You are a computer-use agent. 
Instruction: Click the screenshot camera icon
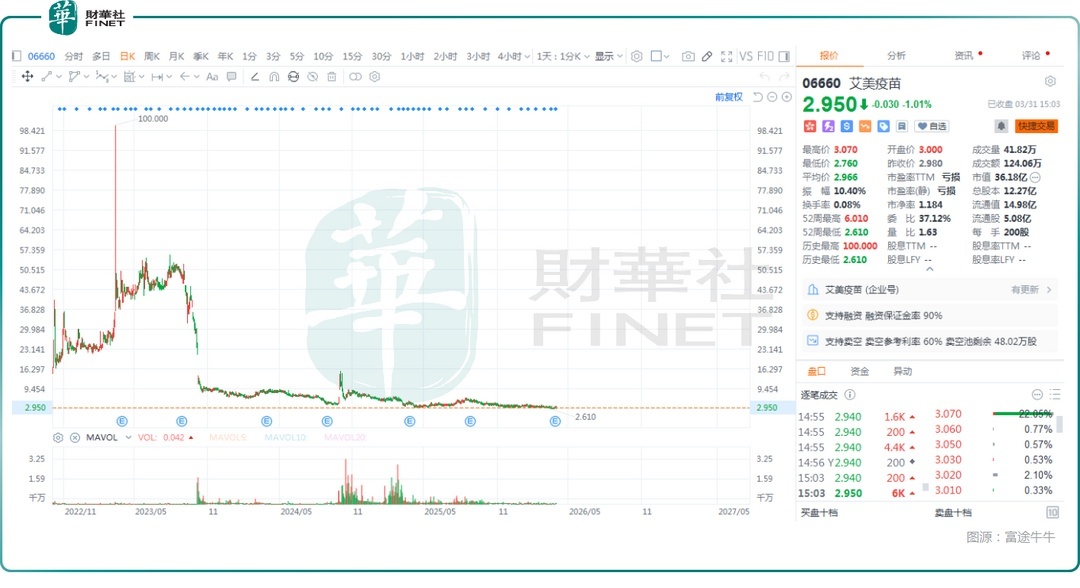688,57
